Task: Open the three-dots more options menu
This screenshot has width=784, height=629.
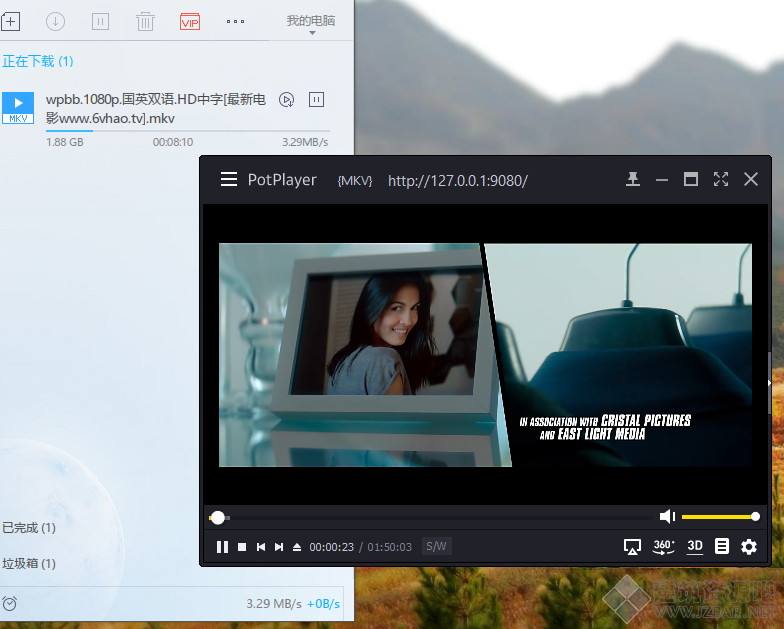Action: pos(235,22)
